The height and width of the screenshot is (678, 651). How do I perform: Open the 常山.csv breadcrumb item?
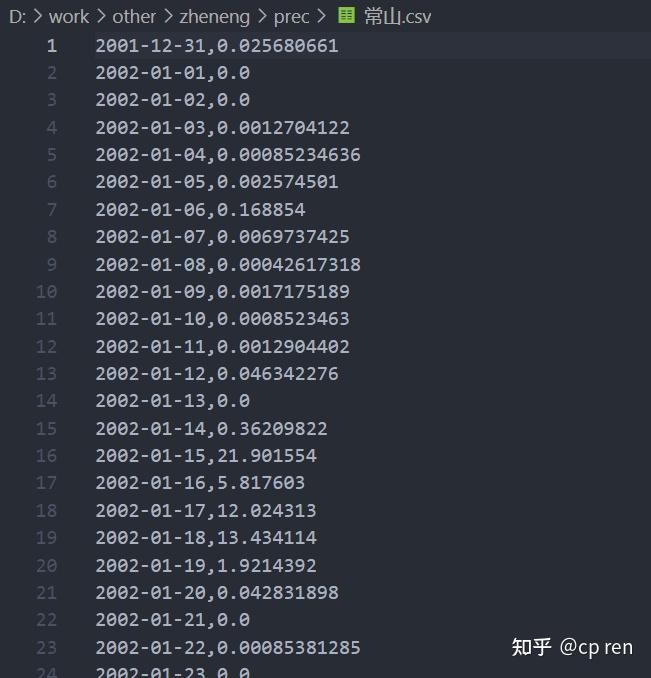(x=397, y=17)
